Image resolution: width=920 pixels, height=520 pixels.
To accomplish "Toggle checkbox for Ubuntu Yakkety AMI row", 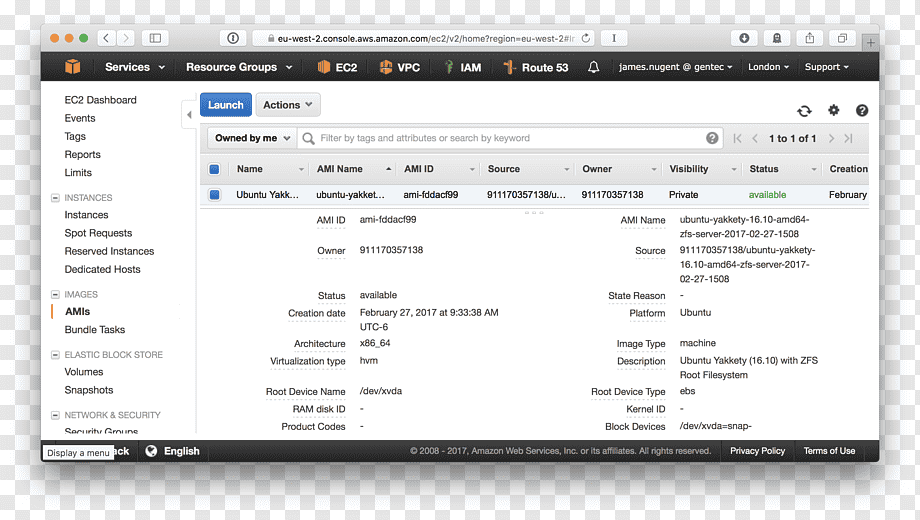I will pos(214,194).
